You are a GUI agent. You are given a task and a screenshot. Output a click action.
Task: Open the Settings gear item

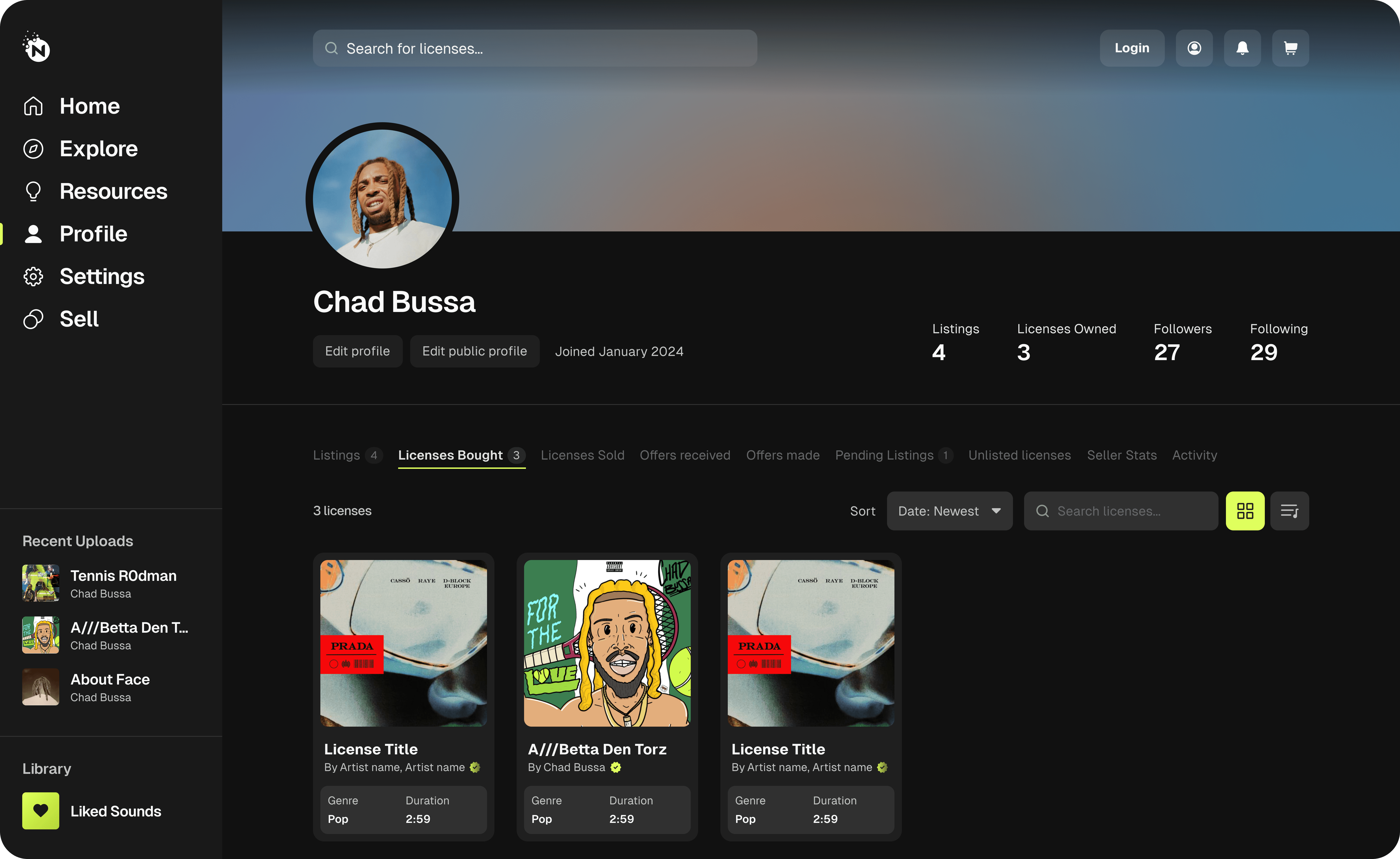[84, 277]
